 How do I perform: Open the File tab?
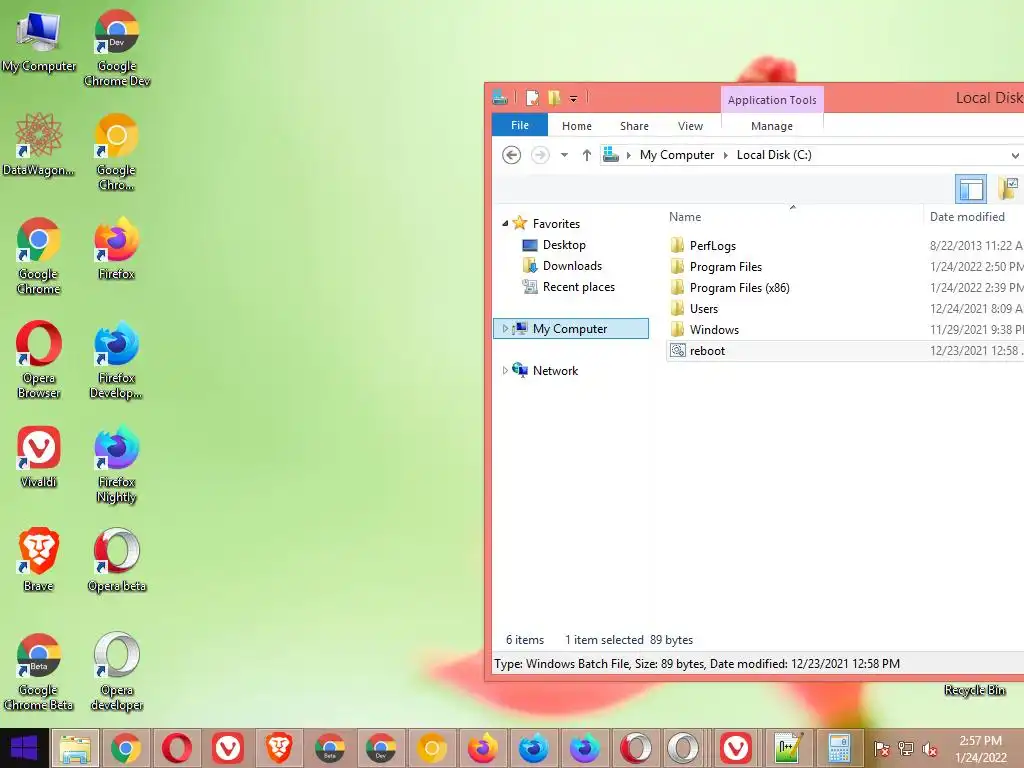tap(520, 125)
